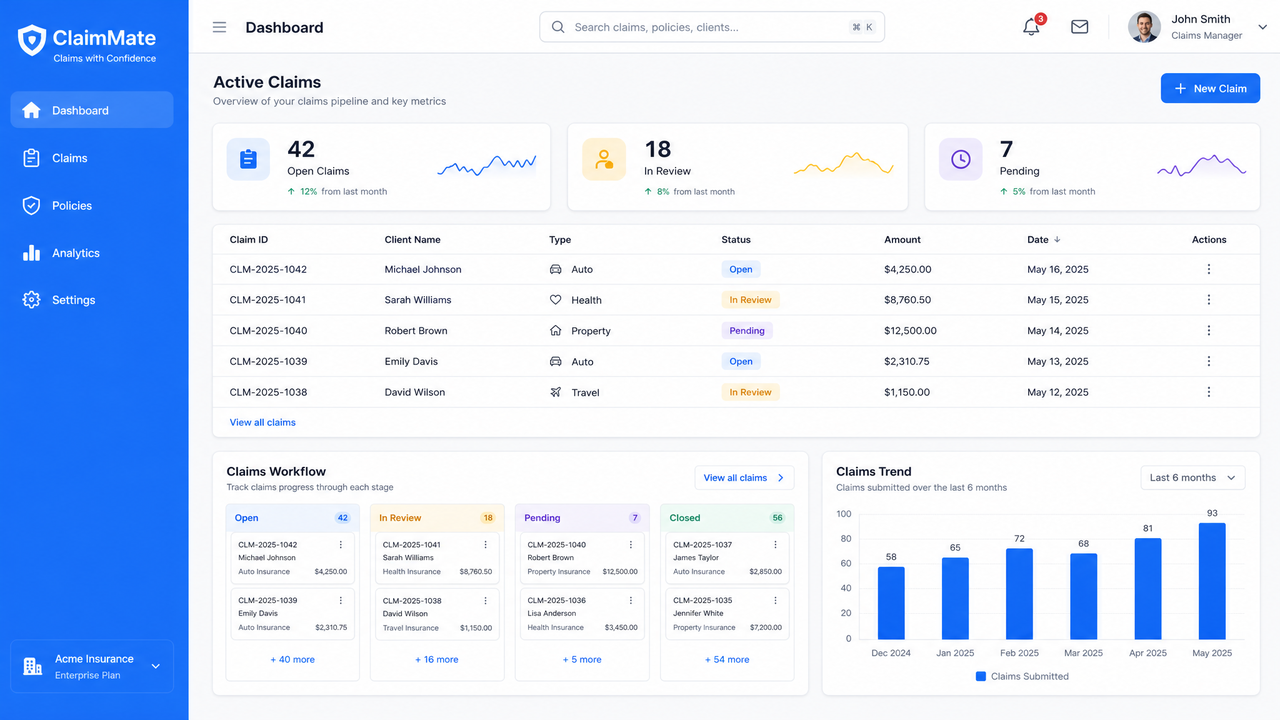The width and height of the screenshot is (1280, 720).
Task: Click the May 2025 bar in chart
Action: pyautogui.click(x=1212, y=581)
